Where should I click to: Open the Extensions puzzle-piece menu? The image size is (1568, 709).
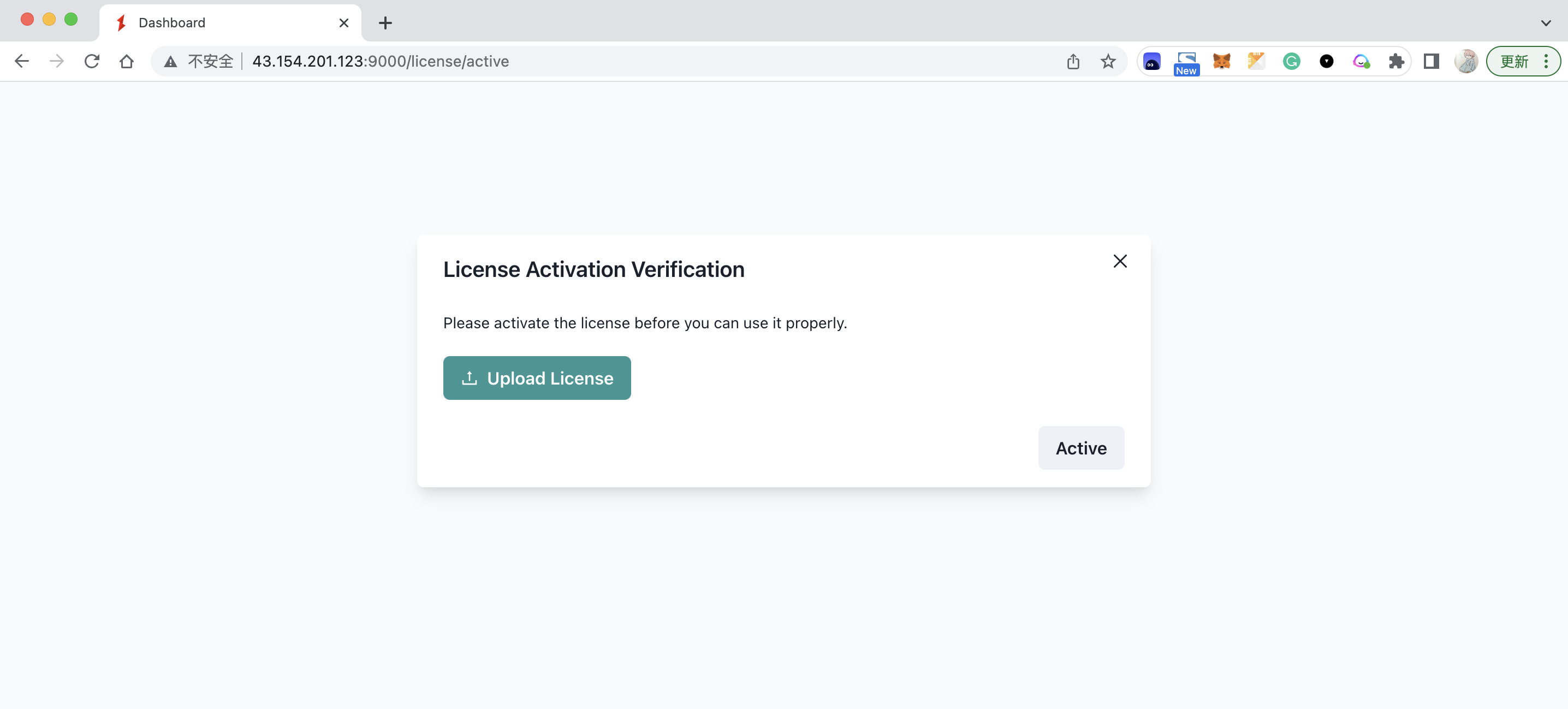[1397, 61]
